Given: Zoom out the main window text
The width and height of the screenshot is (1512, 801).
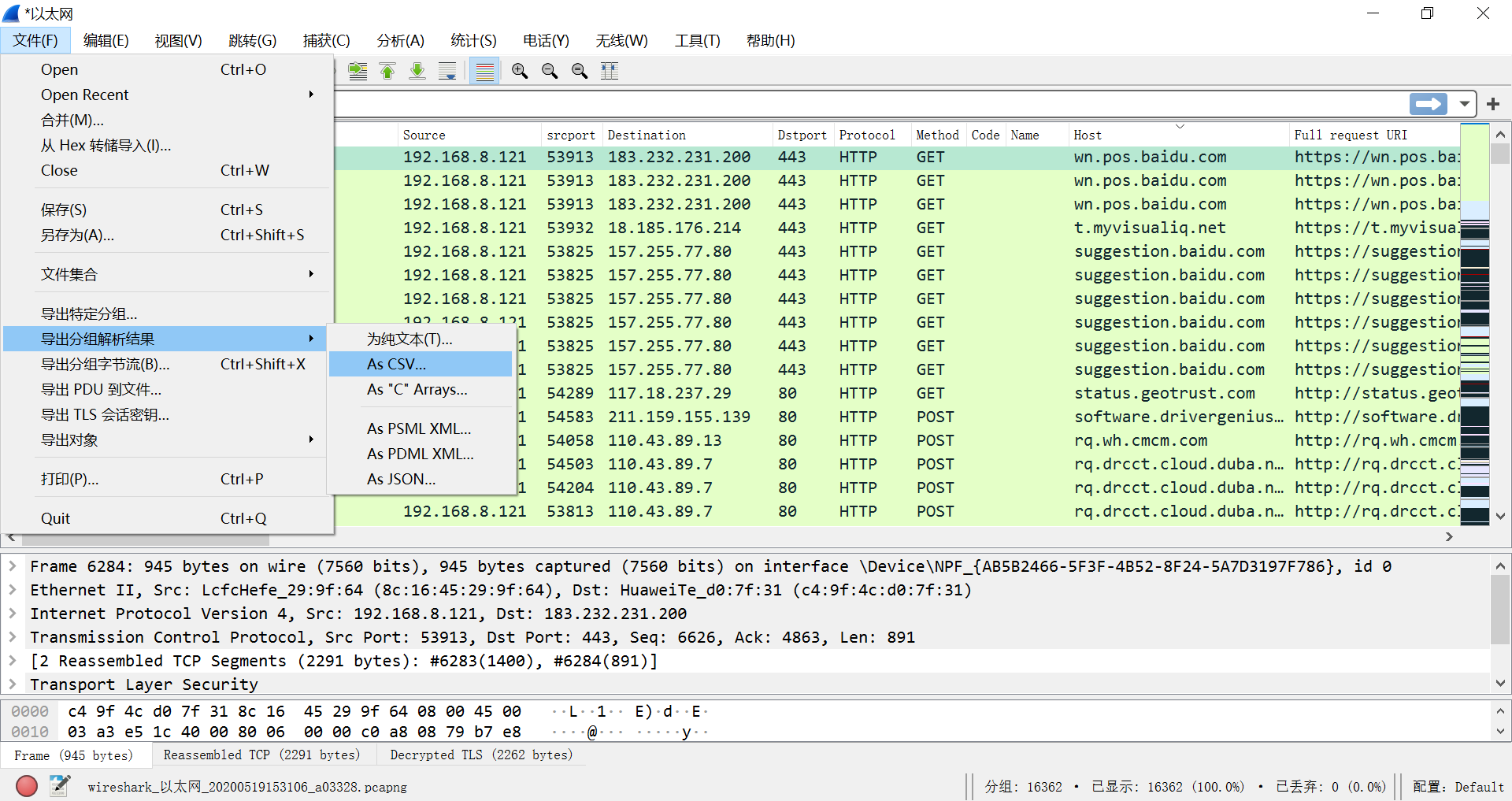Looking at the screenshot, I should coord(550,71).
